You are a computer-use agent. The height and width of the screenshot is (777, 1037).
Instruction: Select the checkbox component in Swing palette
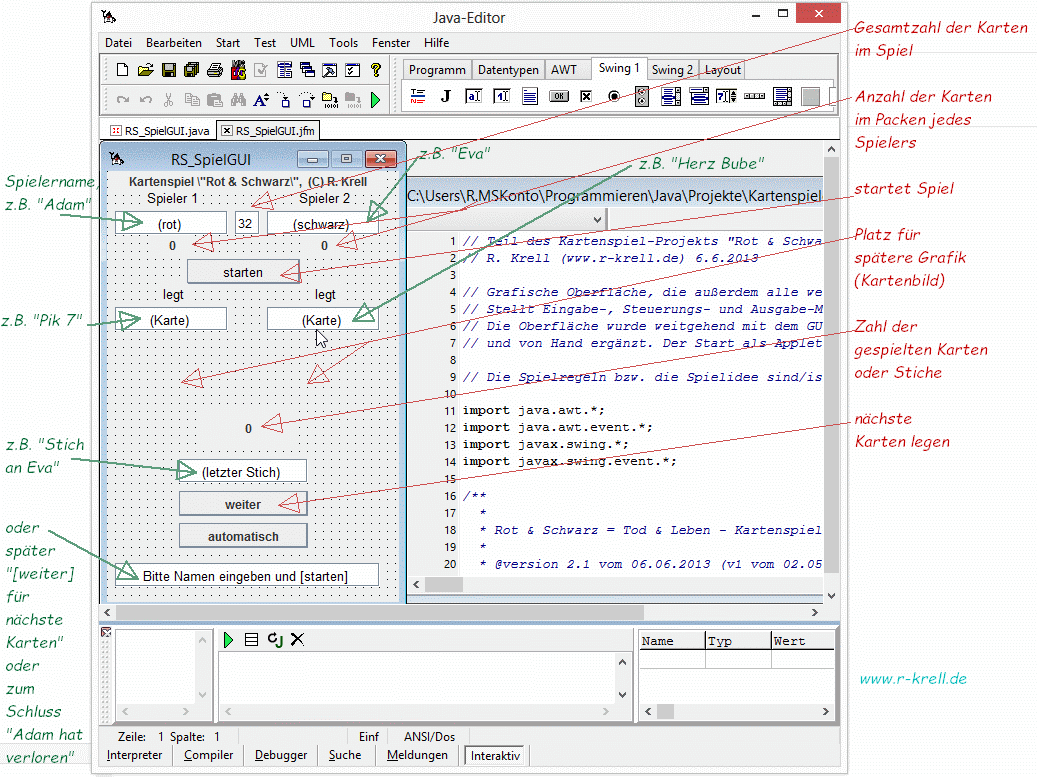tap(586, 96)
